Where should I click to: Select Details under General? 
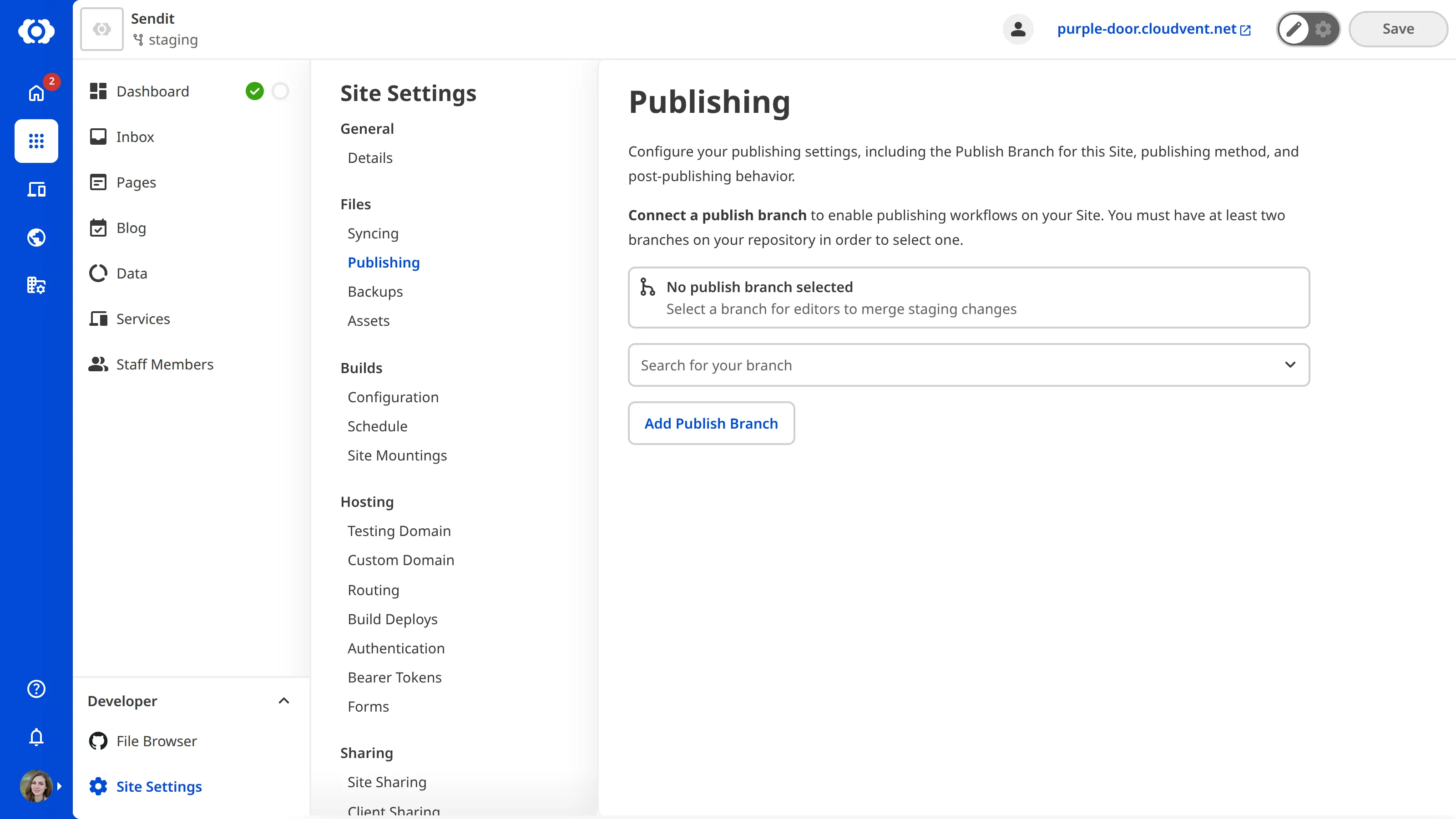[x=370, y=158]
